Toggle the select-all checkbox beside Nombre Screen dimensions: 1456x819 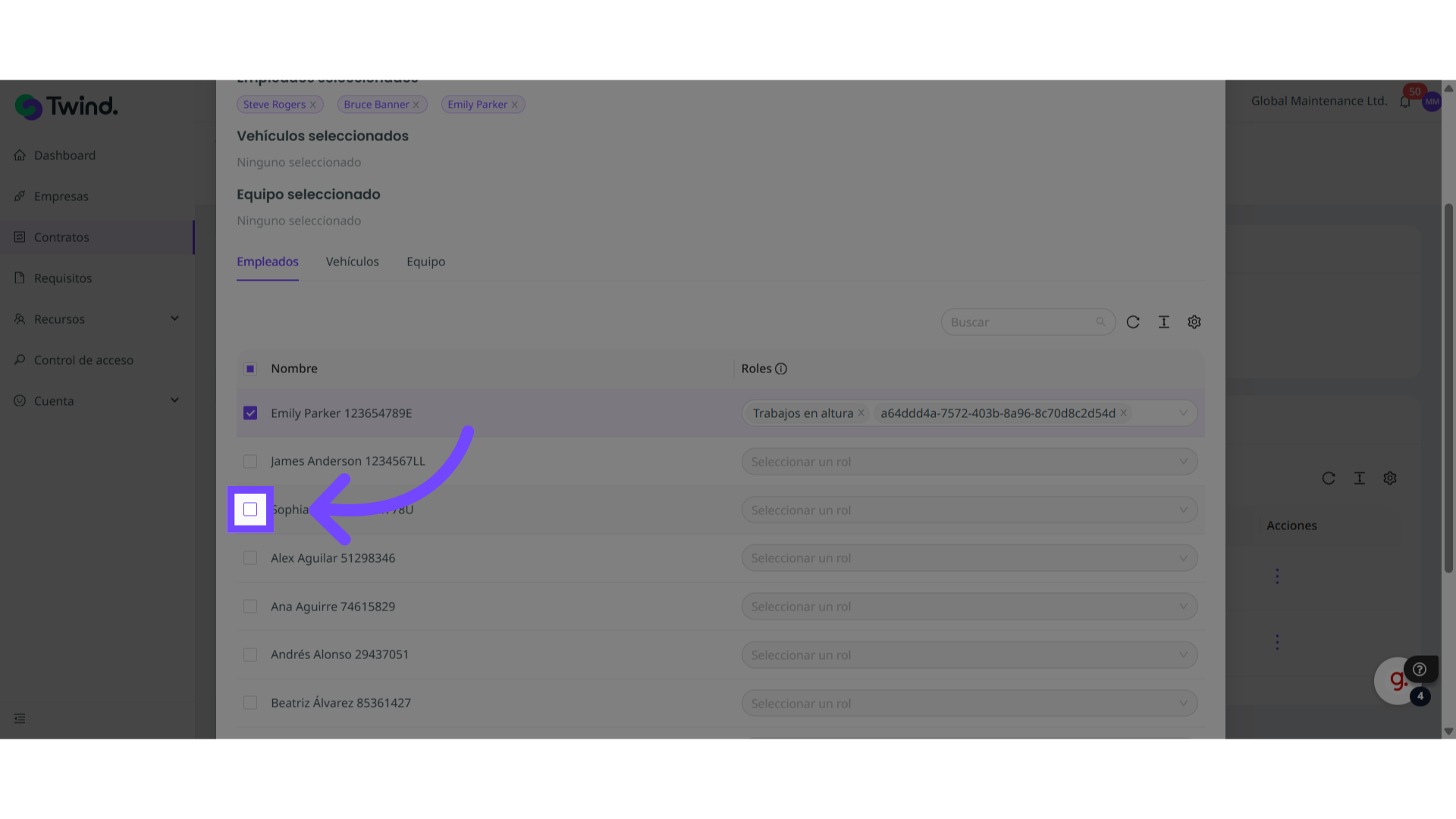250,369
